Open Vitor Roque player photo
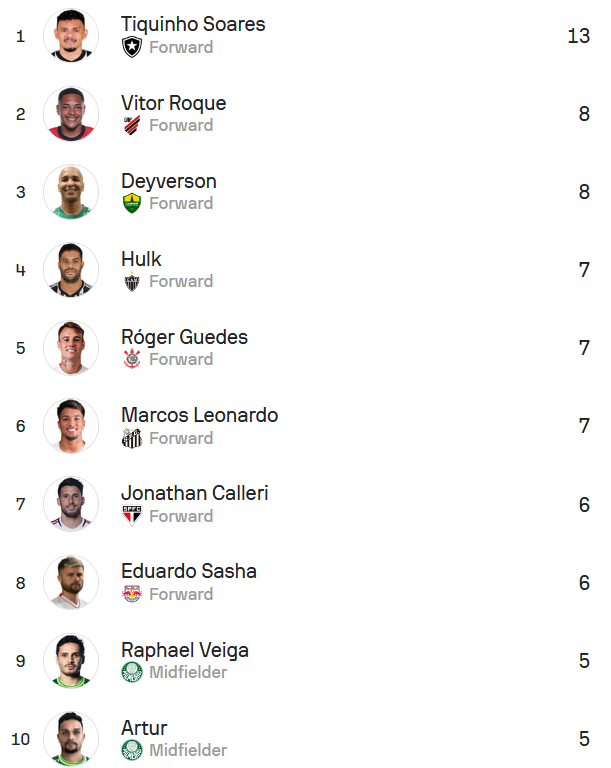611x768 pixels. (x=71, y=114)
